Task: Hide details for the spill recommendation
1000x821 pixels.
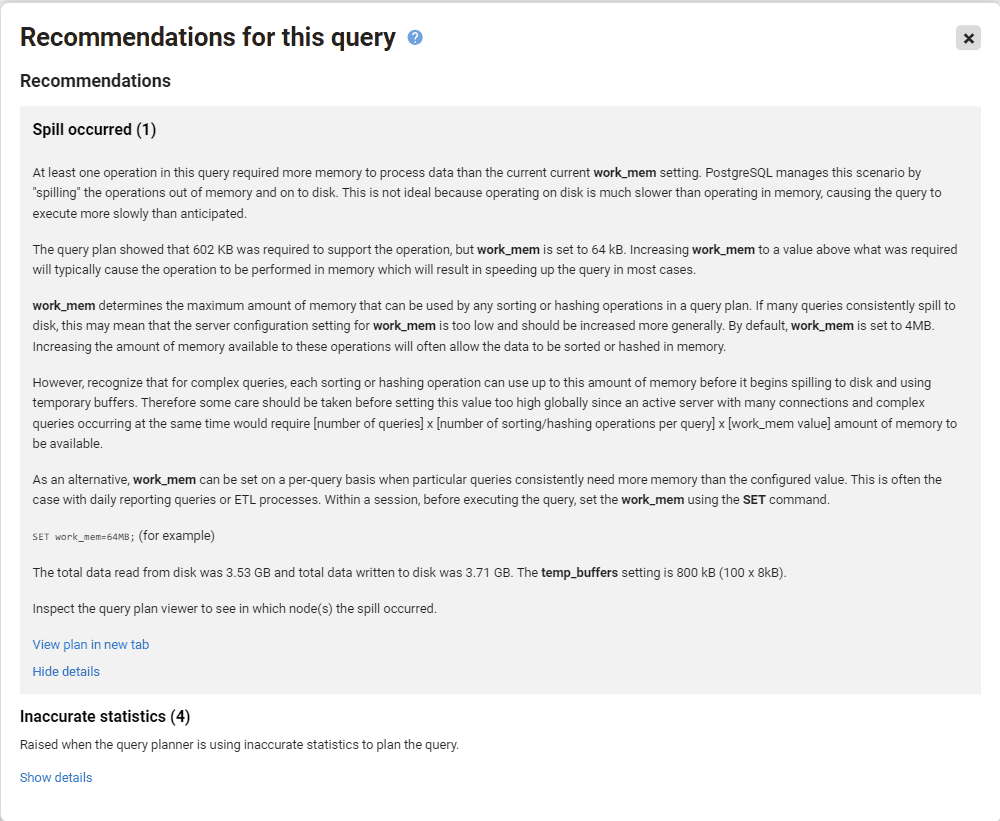Action: point(66,671)
